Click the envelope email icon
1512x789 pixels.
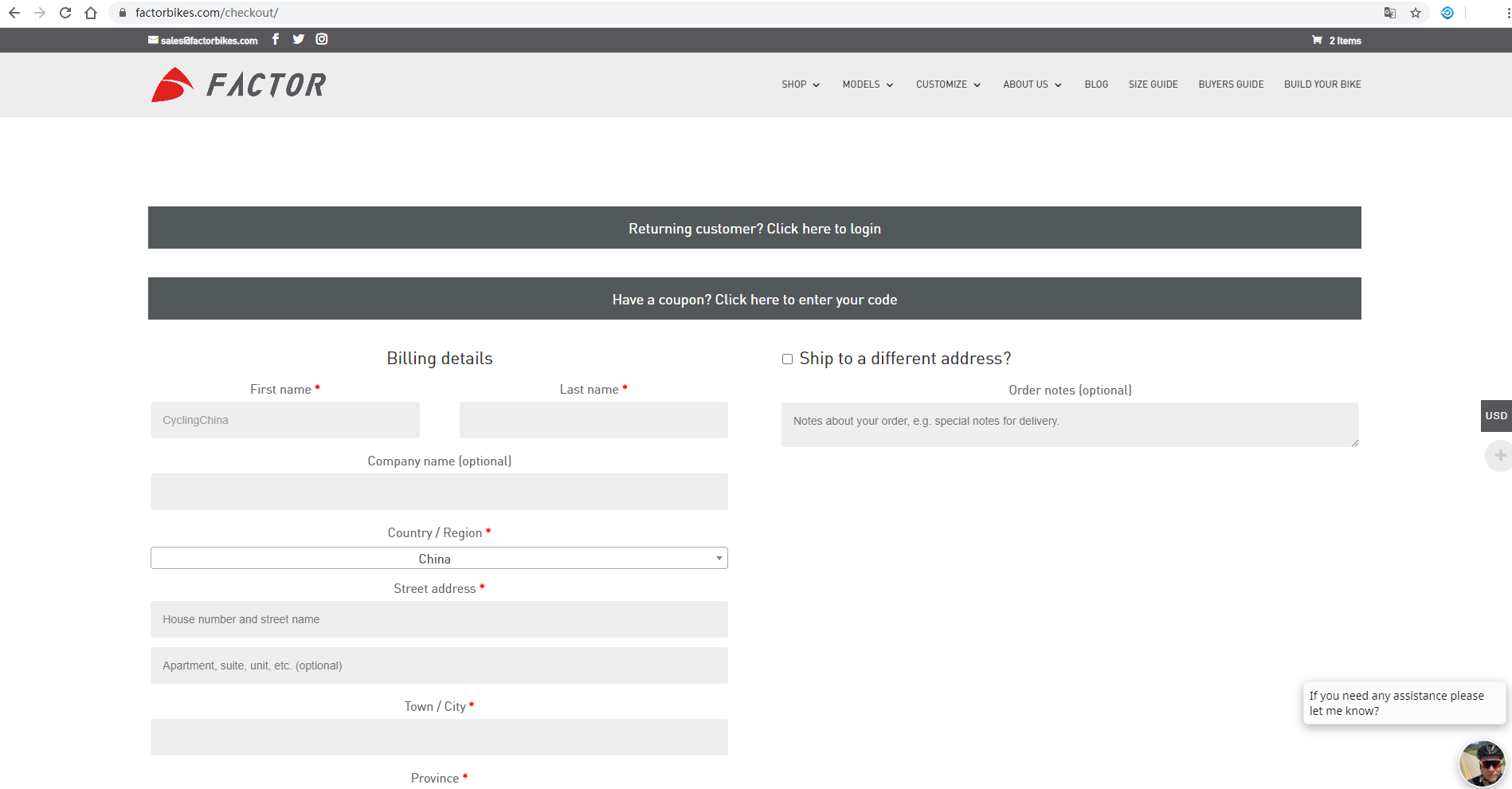pyautogui.click(x=153, y=40)
